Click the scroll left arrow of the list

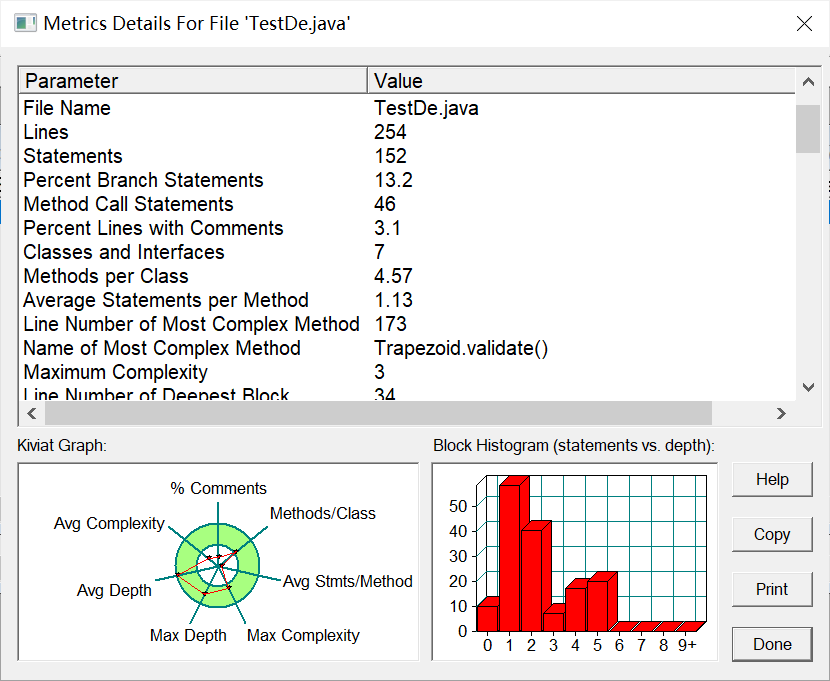coord(32,413)
